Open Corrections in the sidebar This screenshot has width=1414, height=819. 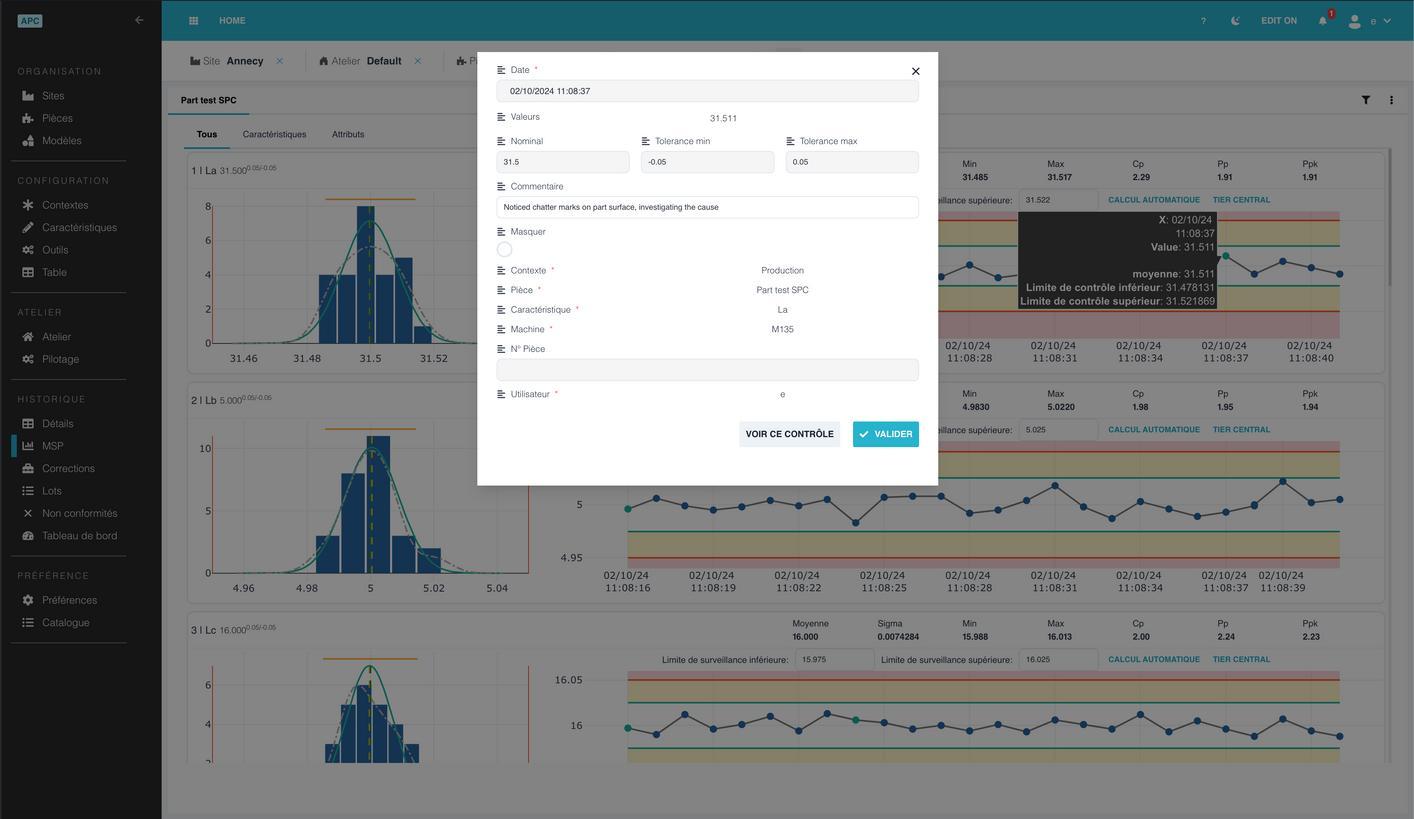68,469
